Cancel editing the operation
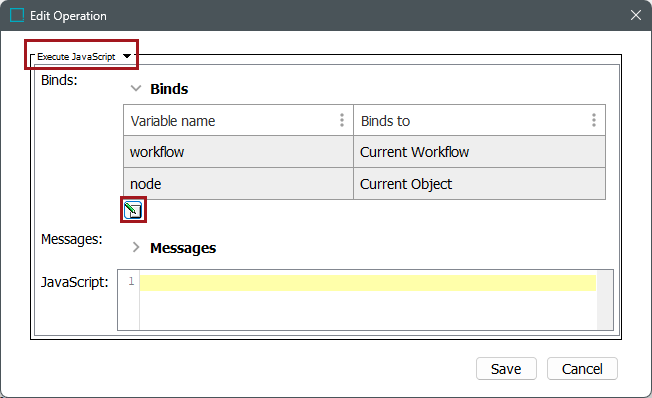This screenshot has width=652, height=398. (x=582, y=368)
